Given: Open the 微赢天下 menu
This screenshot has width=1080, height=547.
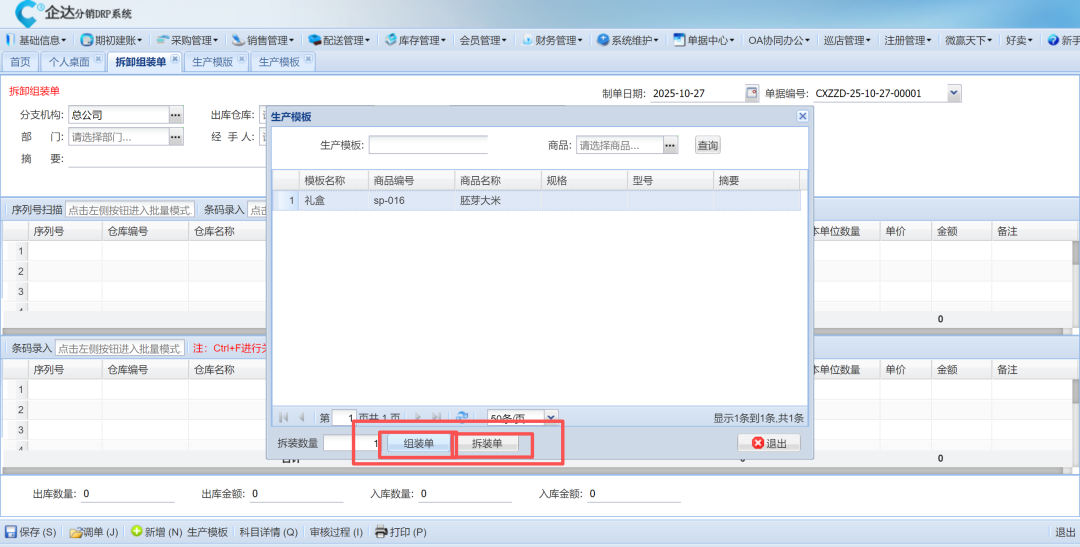Looking at the screenshot, I should coord(968,41).
